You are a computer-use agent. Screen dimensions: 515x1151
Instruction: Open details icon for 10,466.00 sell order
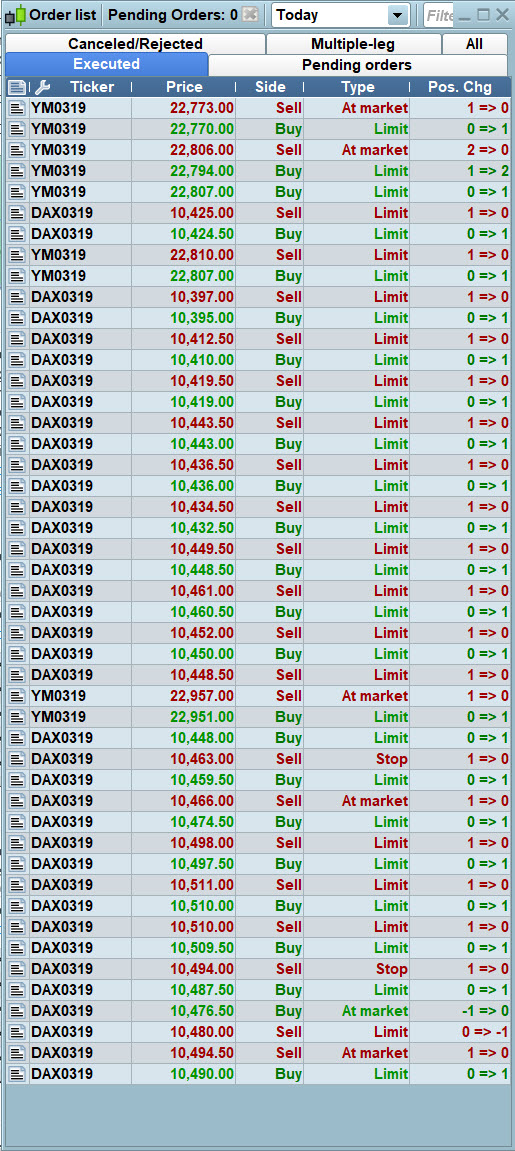17,801
